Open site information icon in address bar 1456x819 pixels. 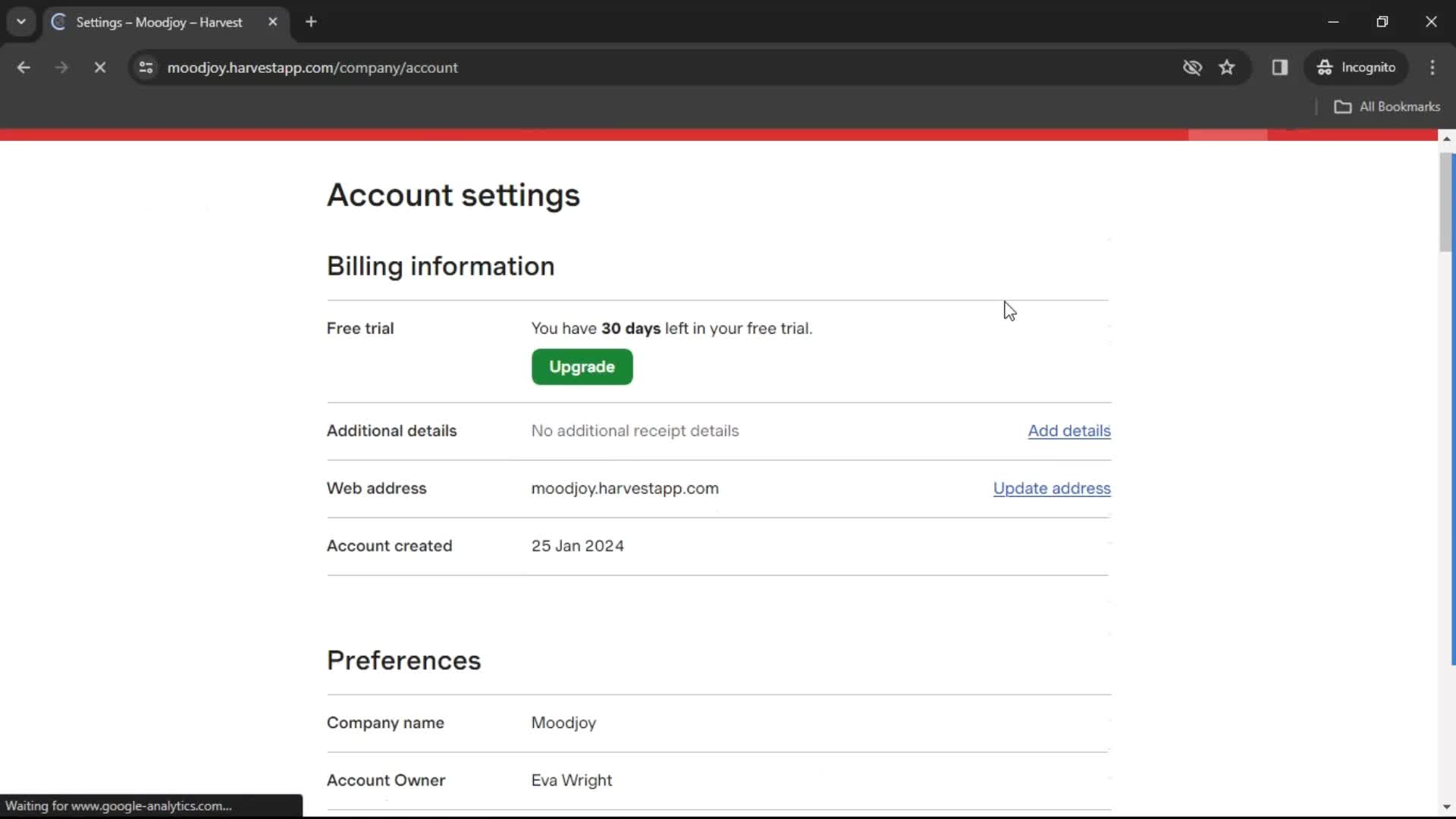pyautogui.click(x=146, y=67)
